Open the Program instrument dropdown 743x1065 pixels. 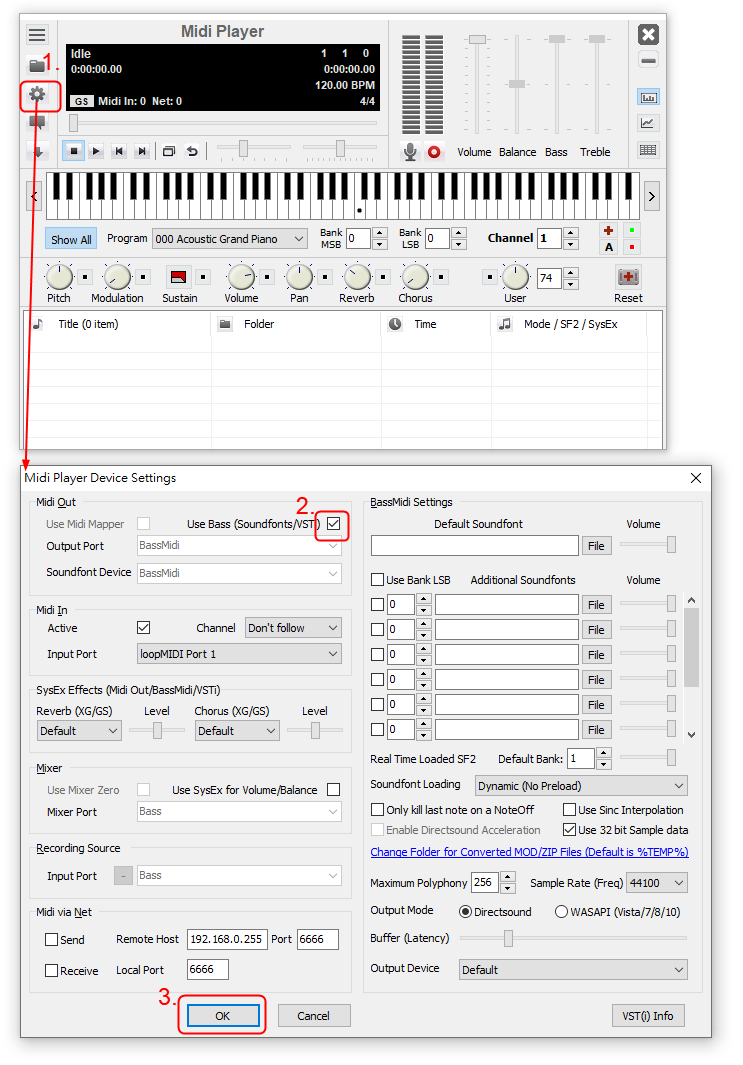pos(230,238)
